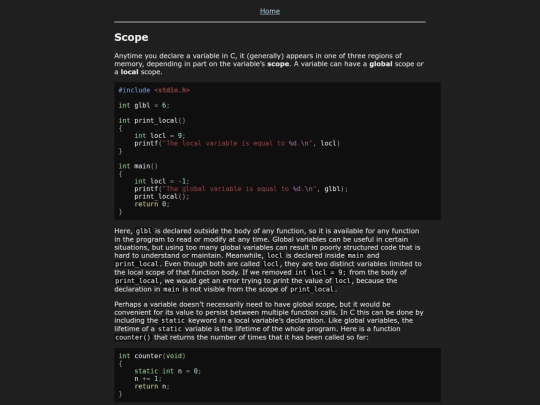Click printf 'The local variable' line

(x=237, y=143)
